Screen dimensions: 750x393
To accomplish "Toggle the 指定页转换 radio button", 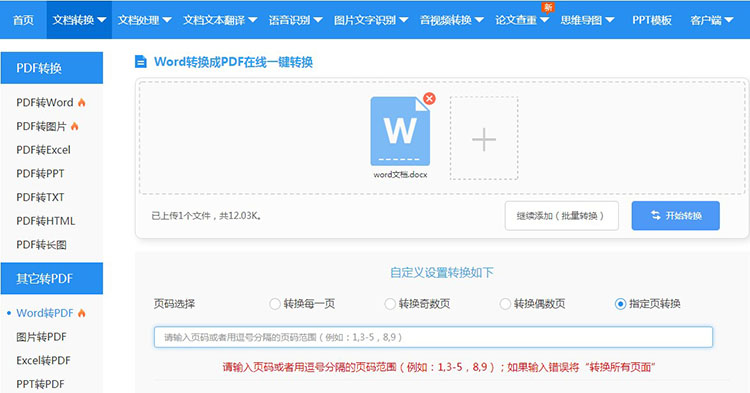I will [620, 304].
